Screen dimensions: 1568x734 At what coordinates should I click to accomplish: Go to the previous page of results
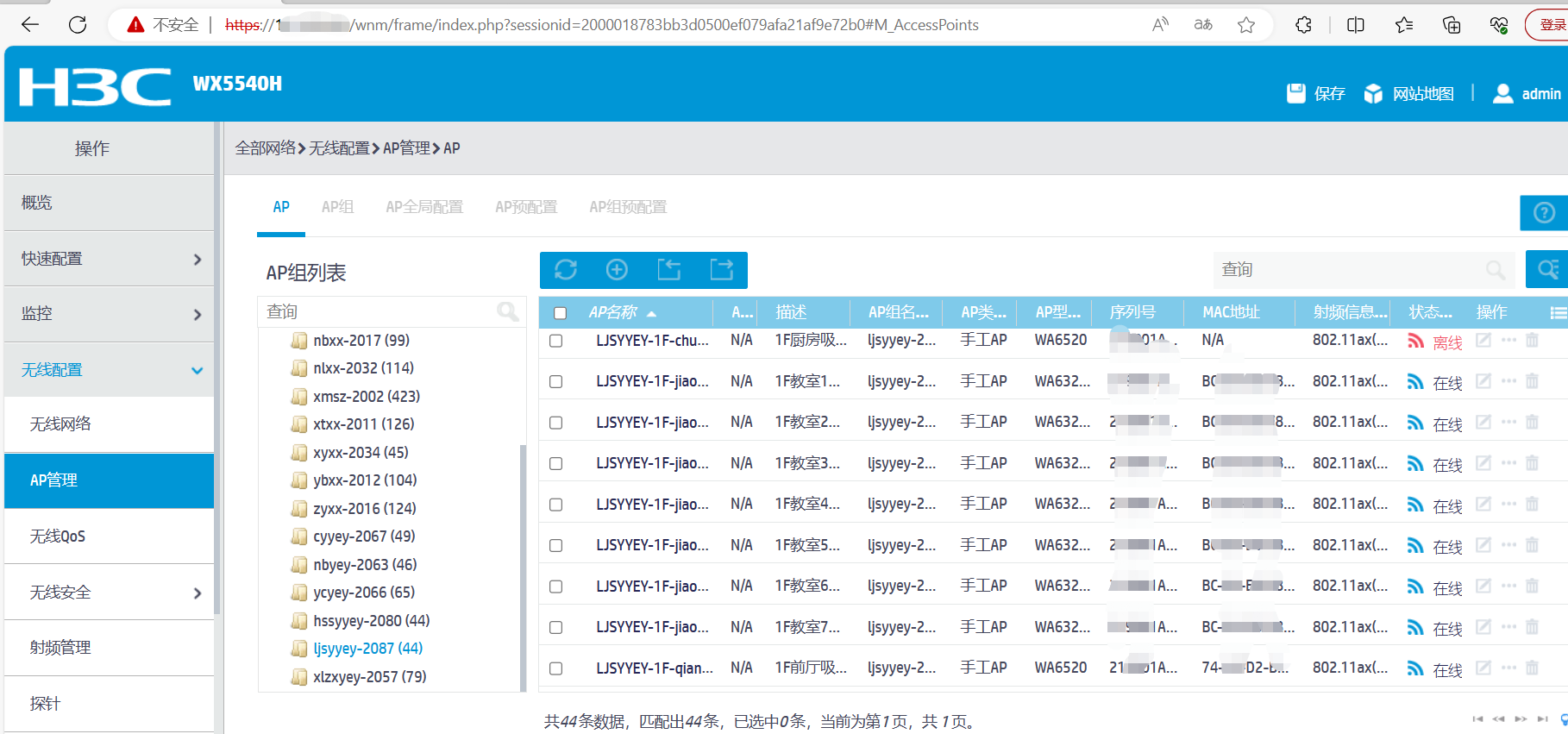click(1499, 718)
